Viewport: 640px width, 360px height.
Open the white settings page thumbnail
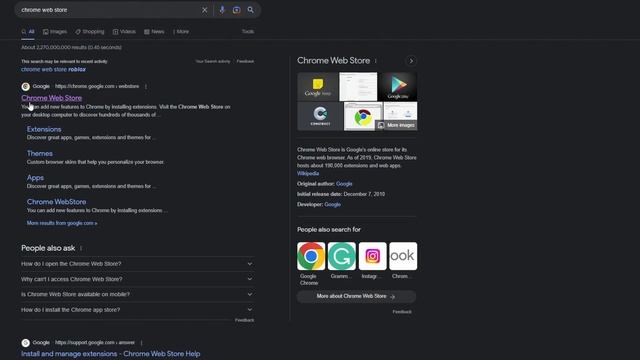[x=358, y=87]
